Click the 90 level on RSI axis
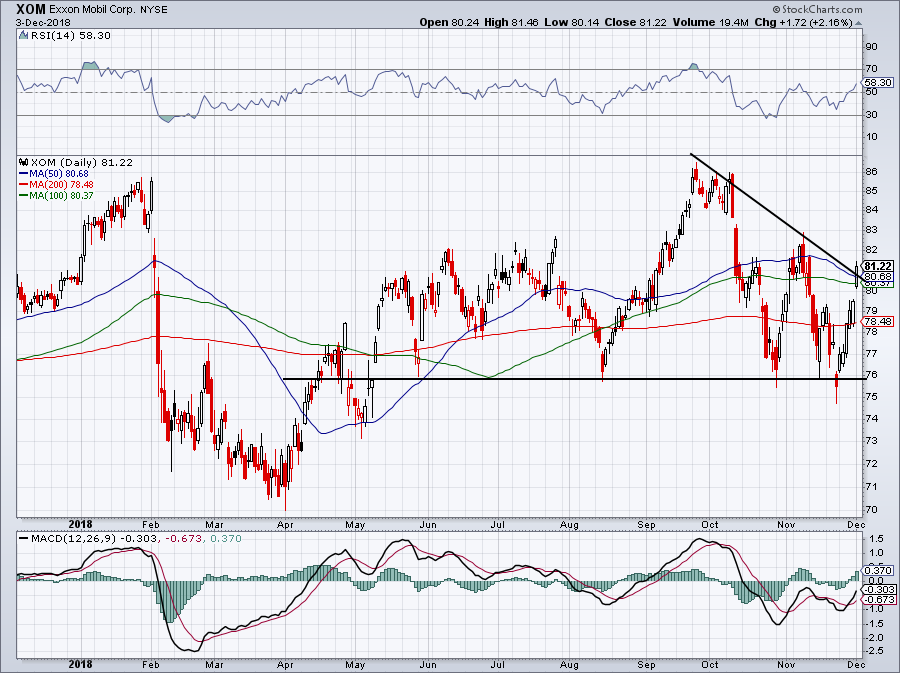 pyautogui.click(x=871, y=47)
